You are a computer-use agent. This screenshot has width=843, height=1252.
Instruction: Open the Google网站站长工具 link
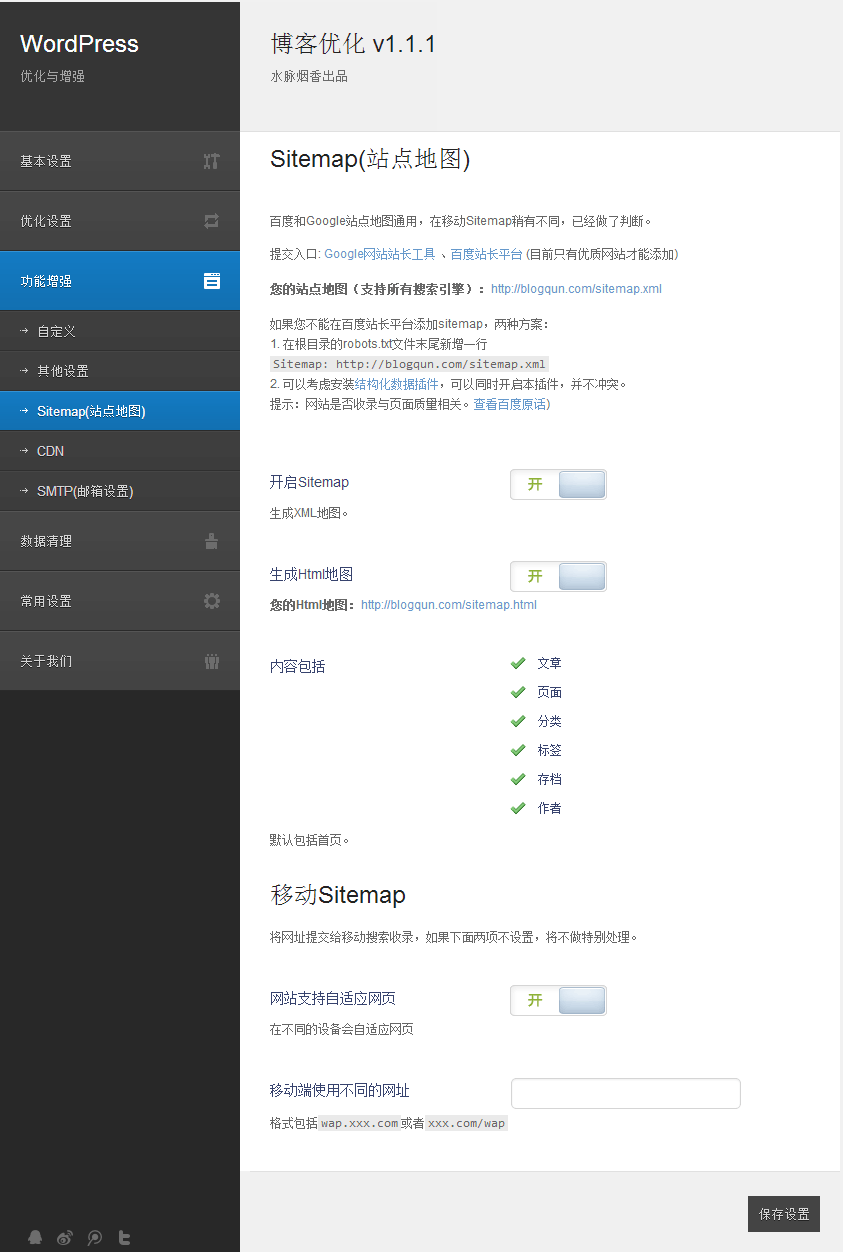coord(379,254)
